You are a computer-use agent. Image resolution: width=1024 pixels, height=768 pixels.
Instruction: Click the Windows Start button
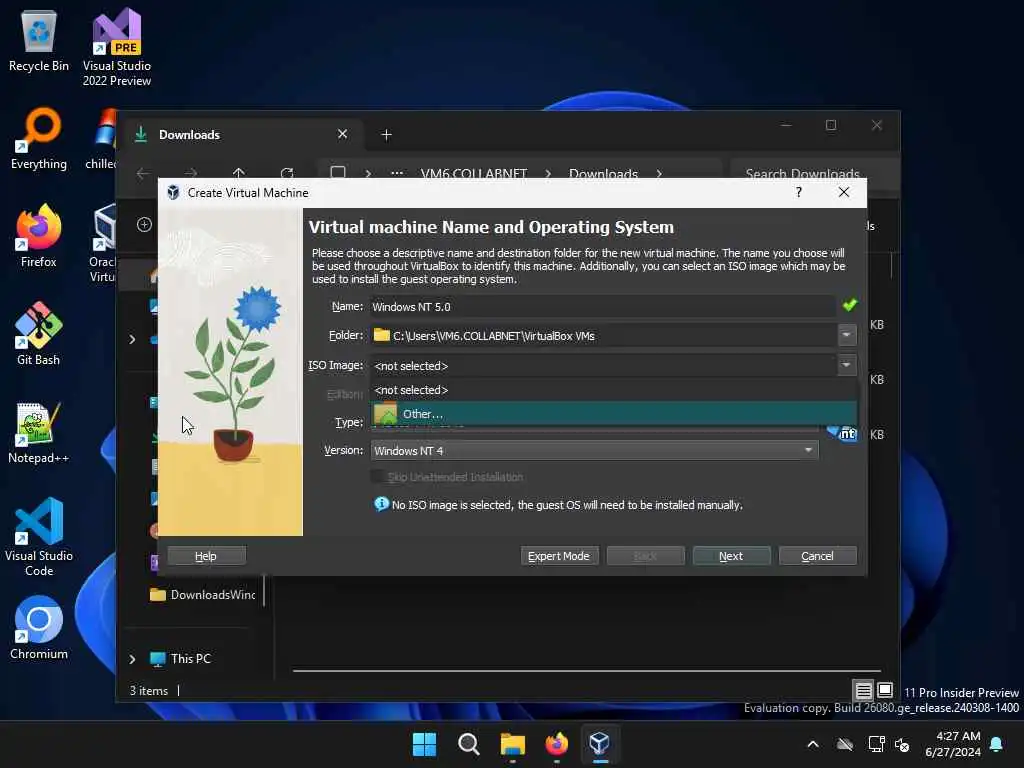point(424,744)
